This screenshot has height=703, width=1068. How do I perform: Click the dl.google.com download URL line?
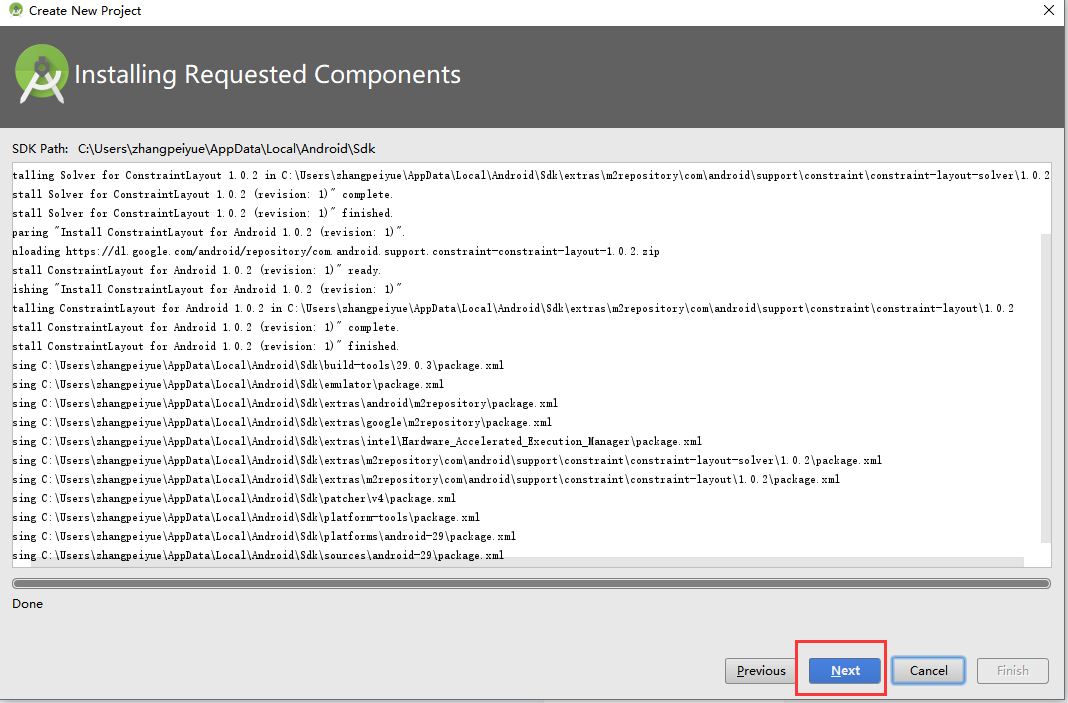point(336,251)
